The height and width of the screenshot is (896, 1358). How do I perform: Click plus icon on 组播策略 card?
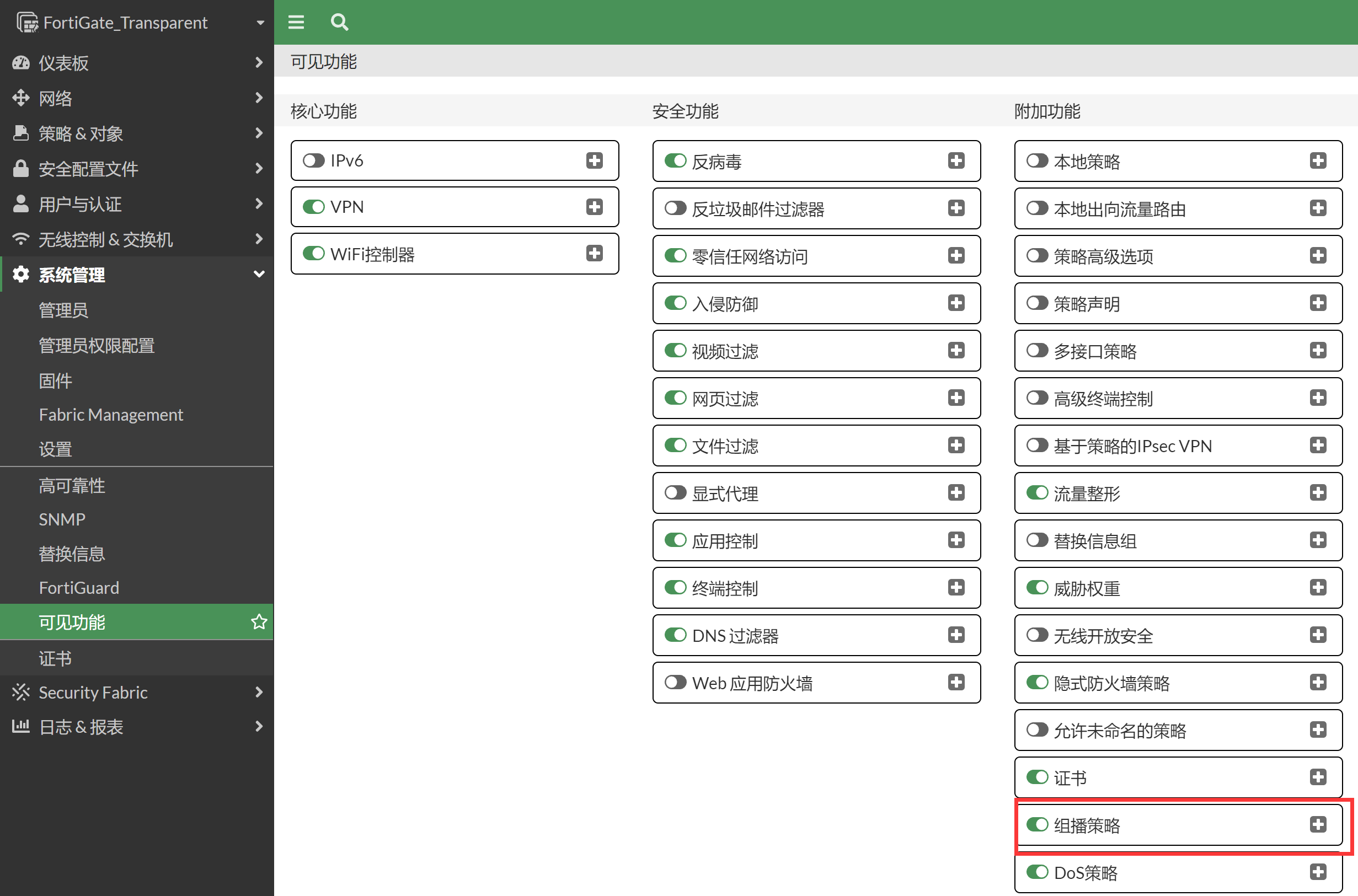[1318, 824]
